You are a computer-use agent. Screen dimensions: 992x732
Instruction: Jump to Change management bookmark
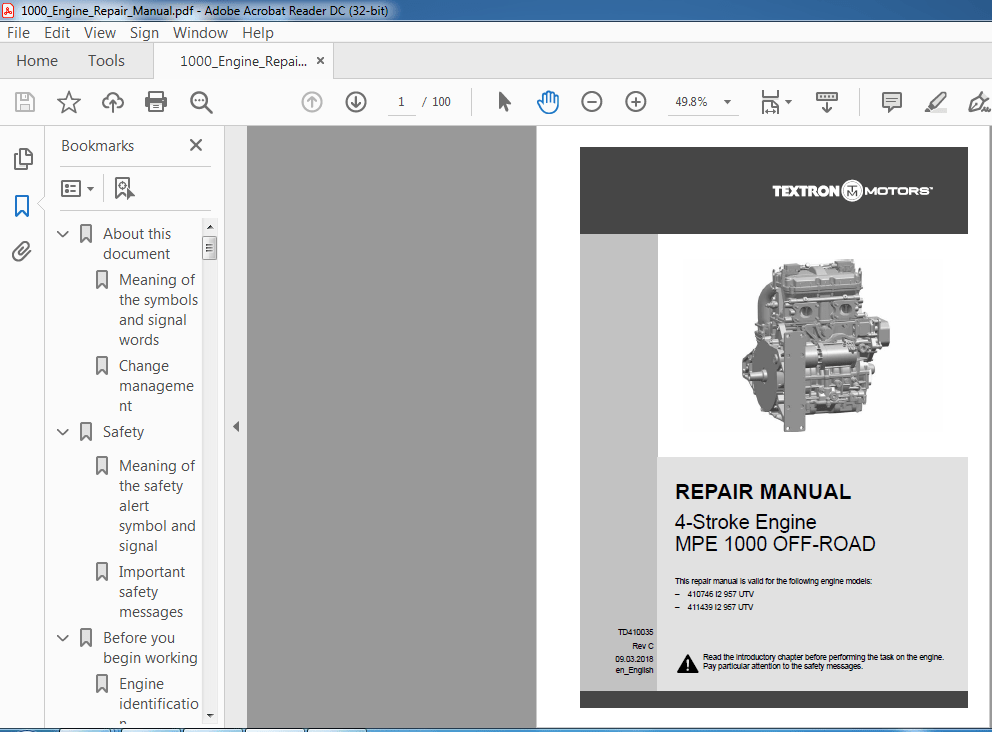click(x=156, y=386)
